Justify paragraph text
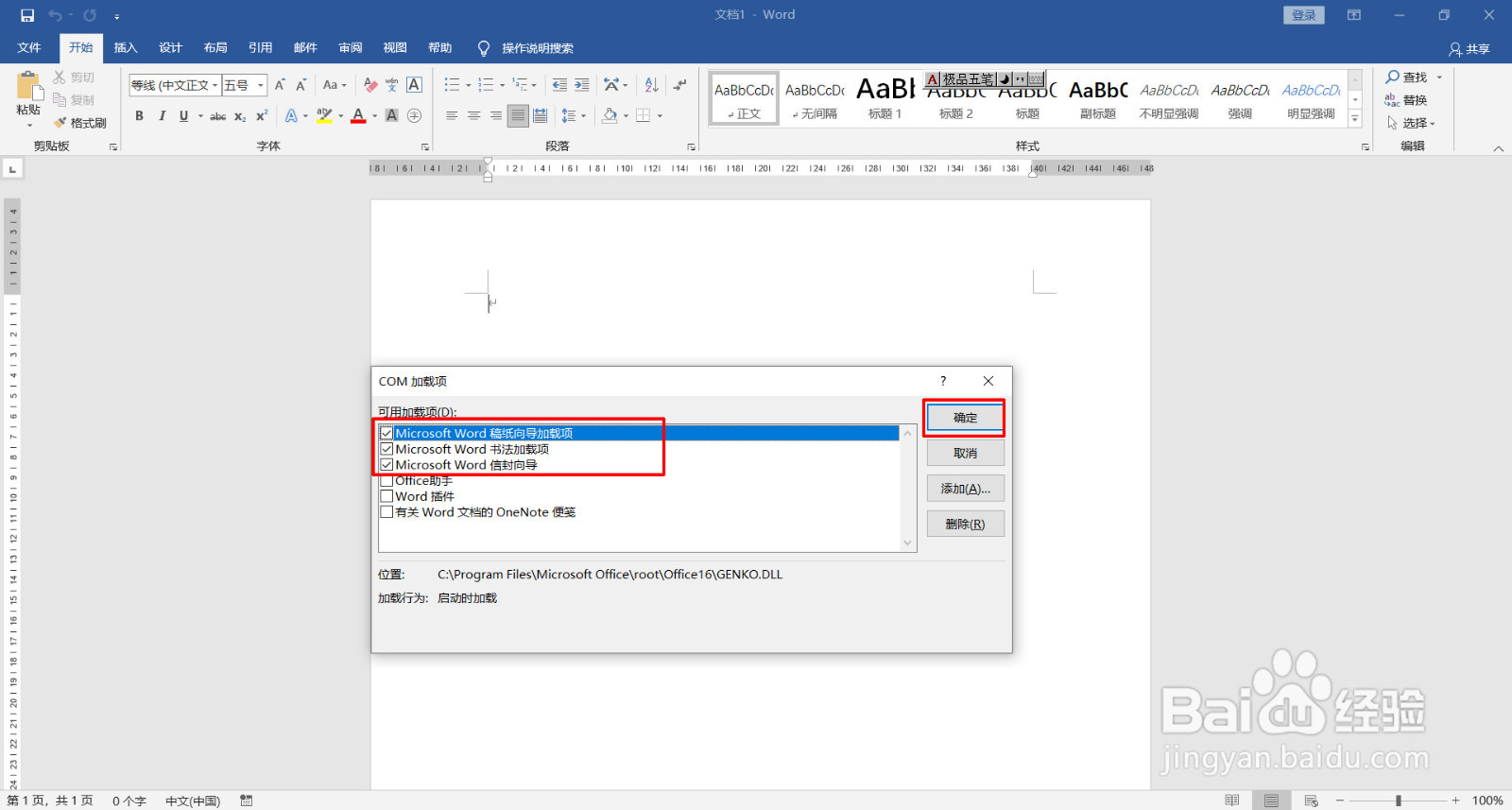Screen dimensions: 1512x810 (518, 116)
